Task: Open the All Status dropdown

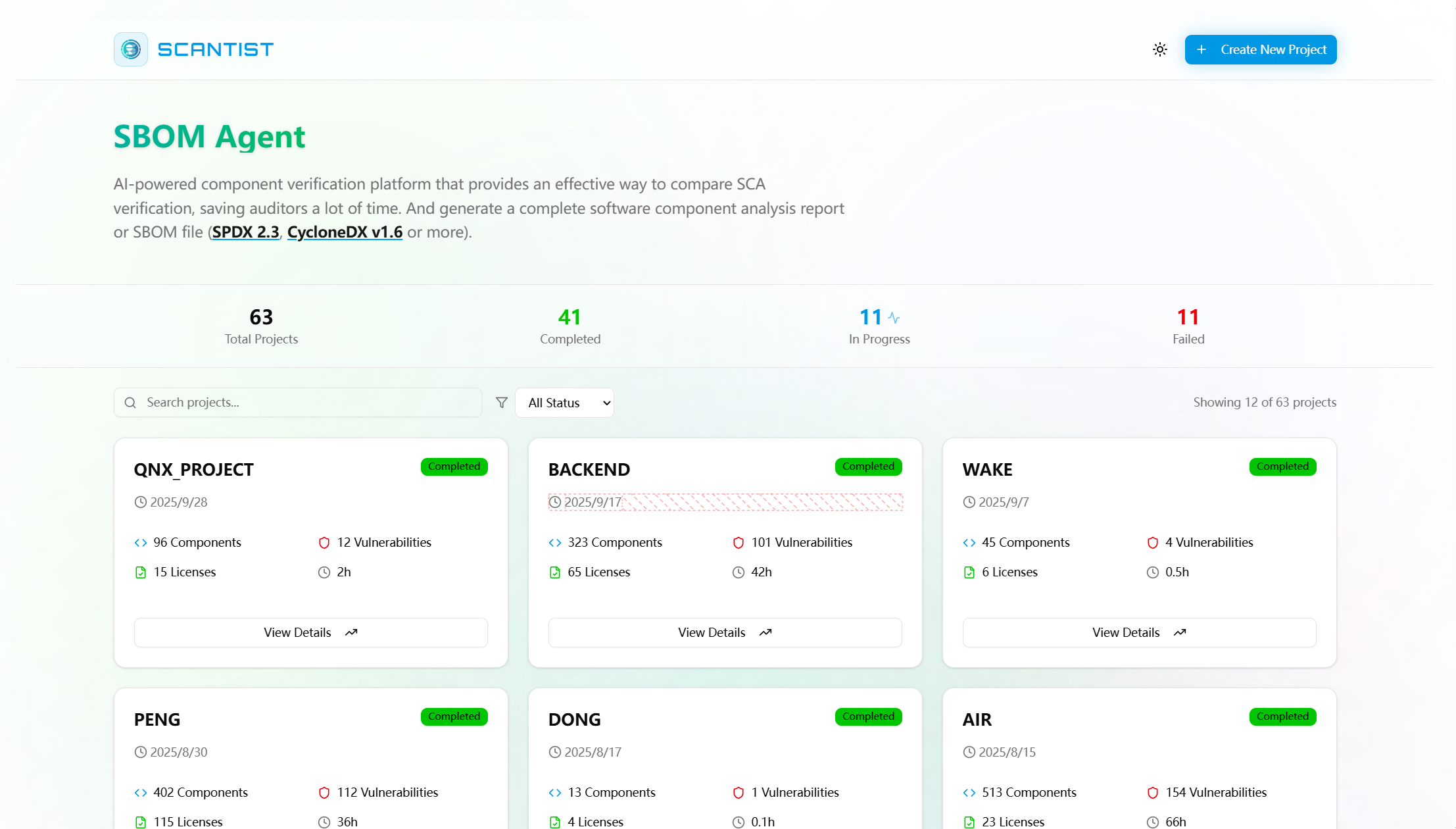Action: 564,403
